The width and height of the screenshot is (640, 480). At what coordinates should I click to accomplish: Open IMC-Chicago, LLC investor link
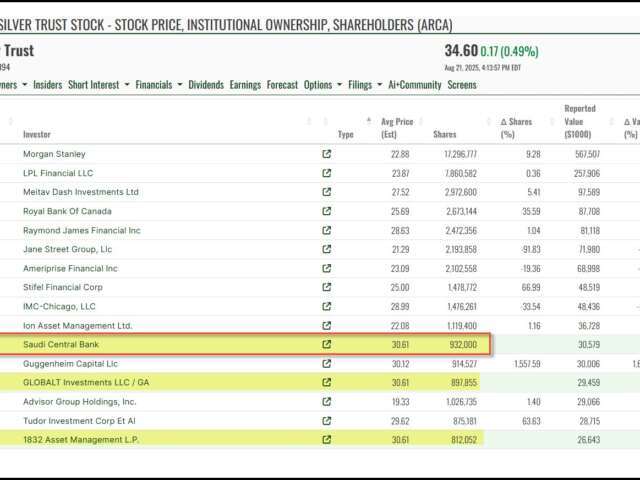click(59, 306)
